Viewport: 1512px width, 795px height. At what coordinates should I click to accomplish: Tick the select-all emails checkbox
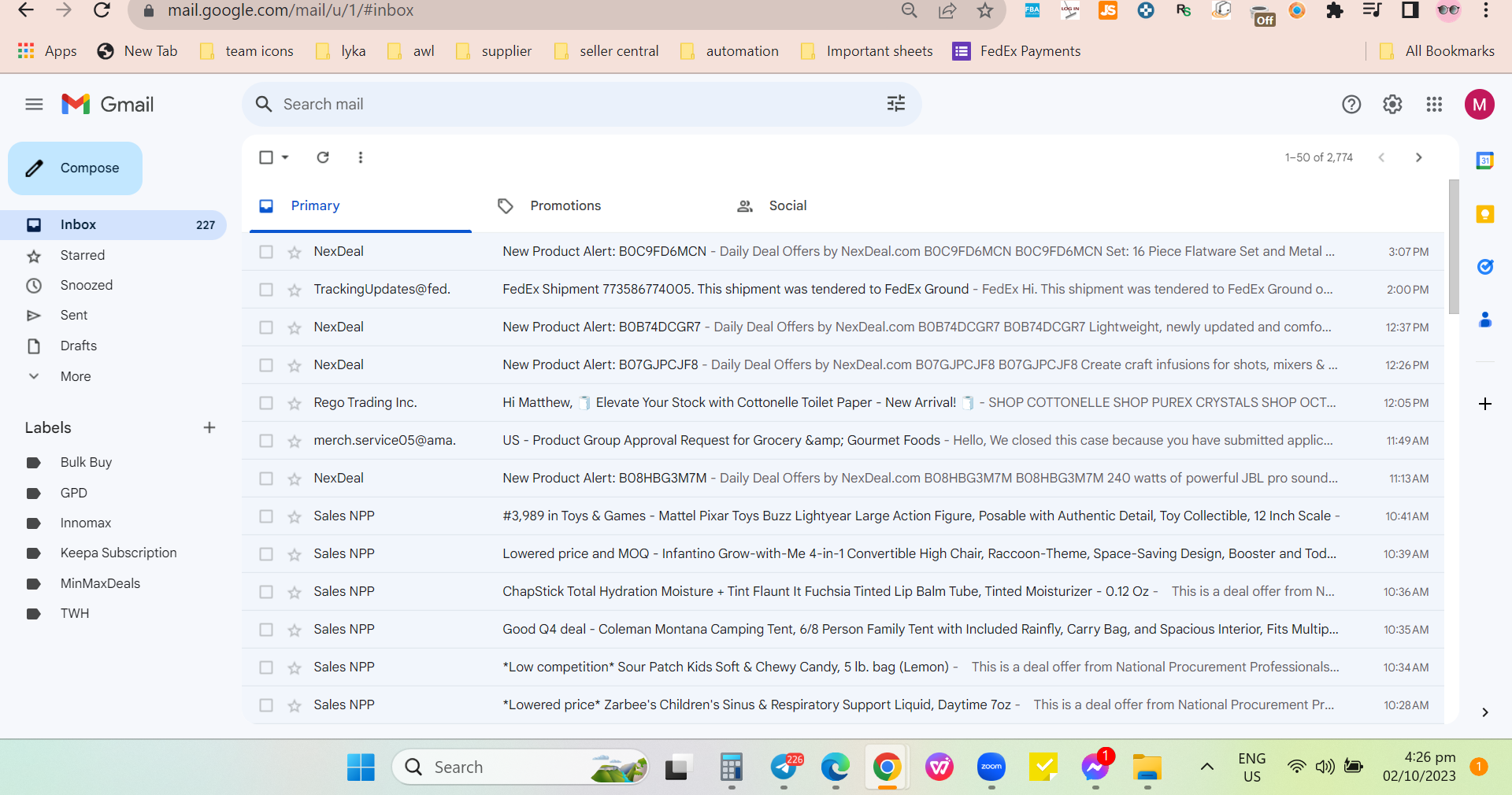(x=266, y=157)
